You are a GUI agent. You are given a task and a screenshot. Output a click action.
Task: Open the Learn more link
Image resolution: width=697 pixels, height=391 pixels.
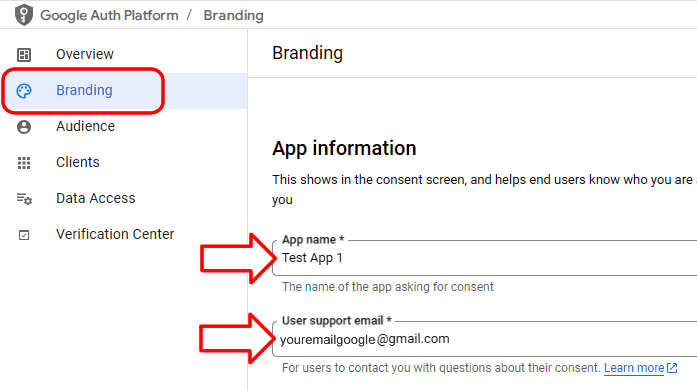tap(634, 368)
